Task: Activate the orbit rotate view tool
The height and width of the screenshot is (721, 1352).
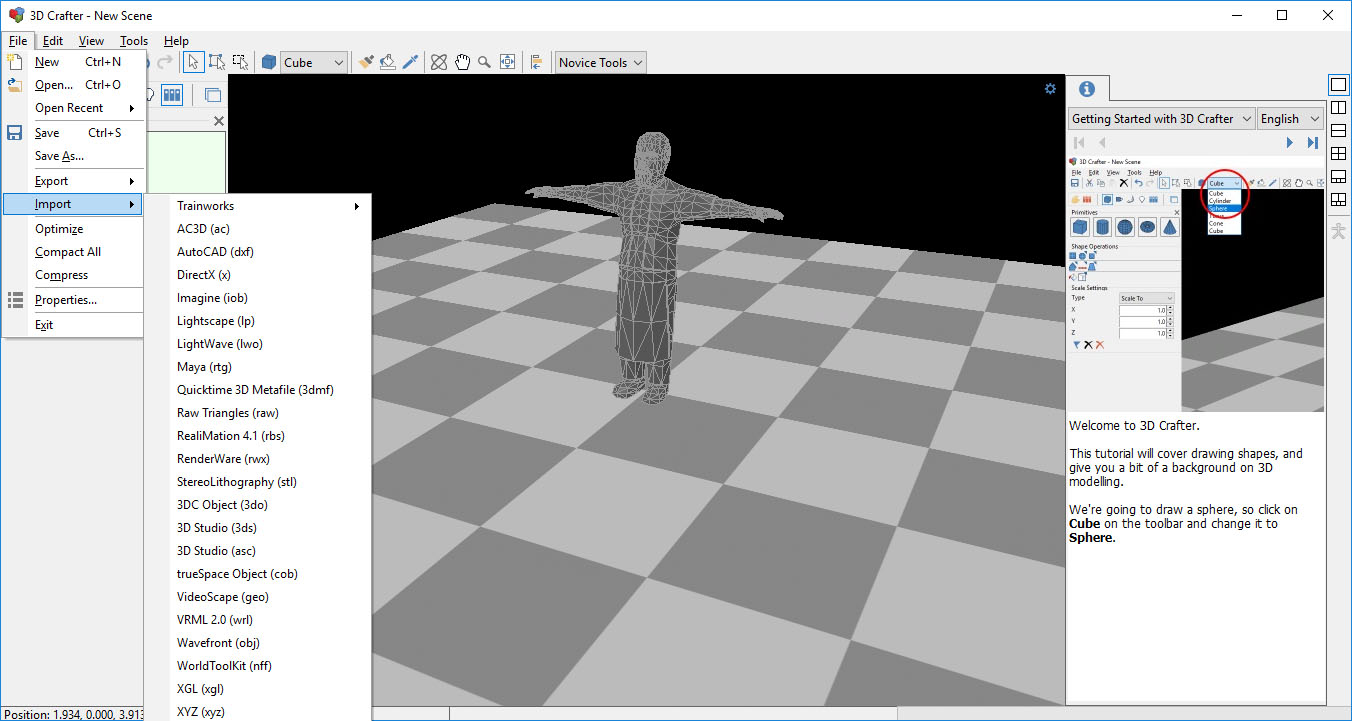Action: click(439, 62)
